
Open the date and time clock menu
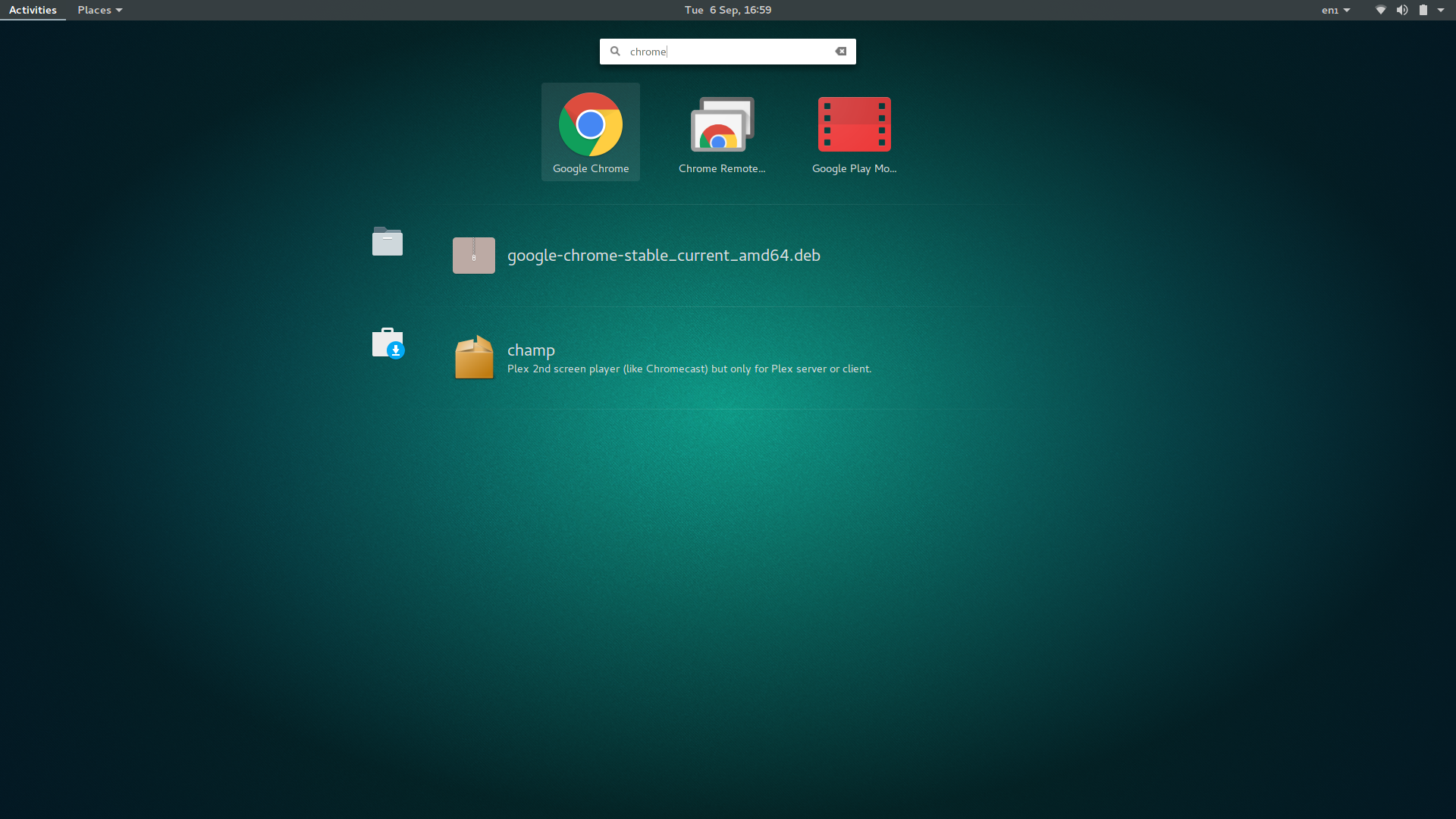(x=728, y=10)
